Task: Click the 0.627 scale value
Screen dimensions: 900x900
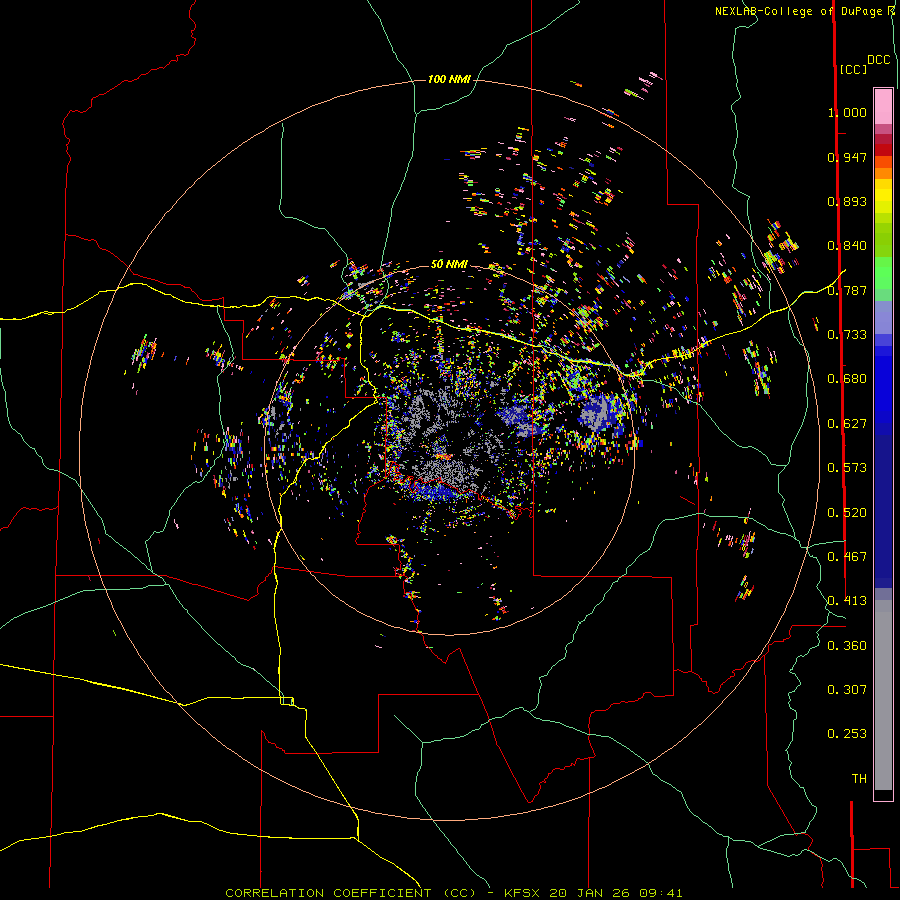Action: click(847, 424)
